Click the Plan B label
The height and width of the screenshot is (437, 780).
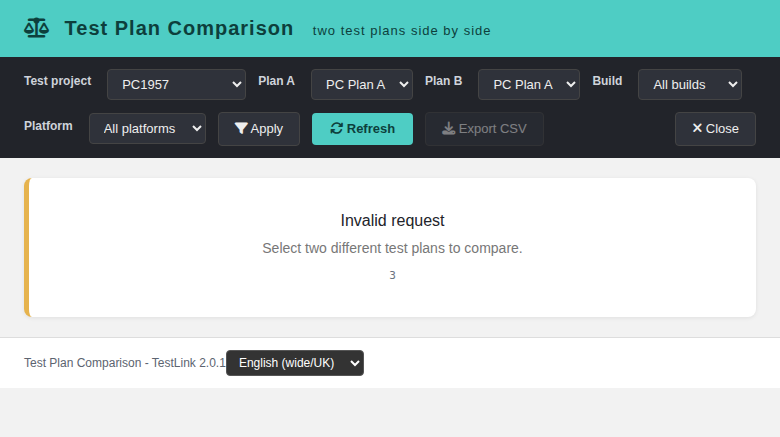point(444,81)
